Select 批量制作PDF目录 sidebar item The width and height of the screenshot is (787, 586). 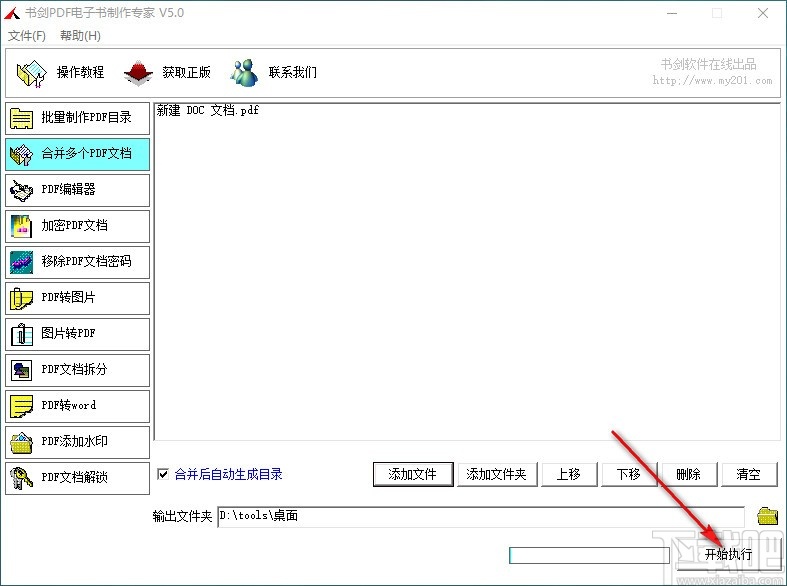pos(78,118)
